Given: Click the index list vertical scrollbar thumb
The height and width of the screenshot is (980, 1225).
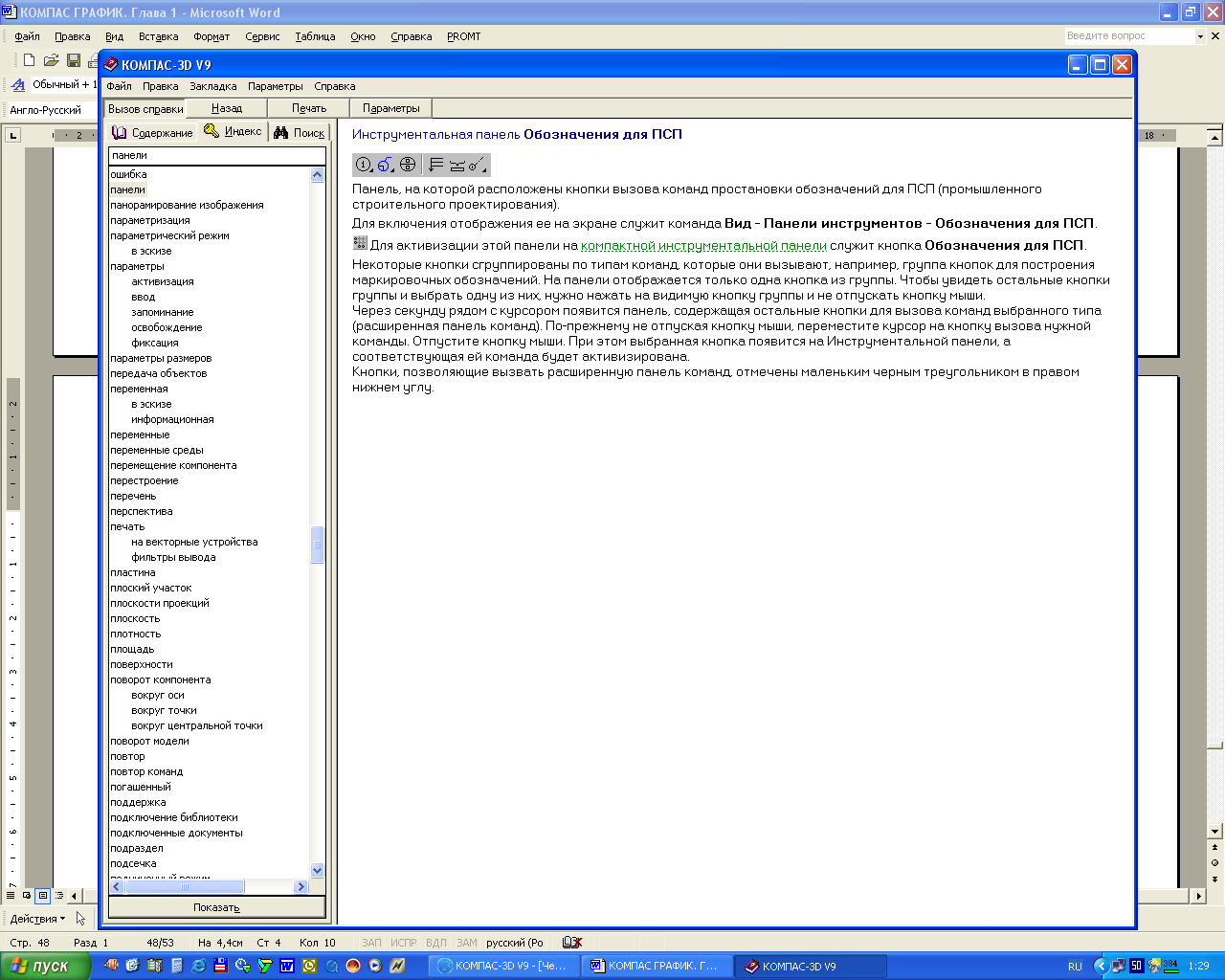Looking at the screenshot, I should [318, 545].
